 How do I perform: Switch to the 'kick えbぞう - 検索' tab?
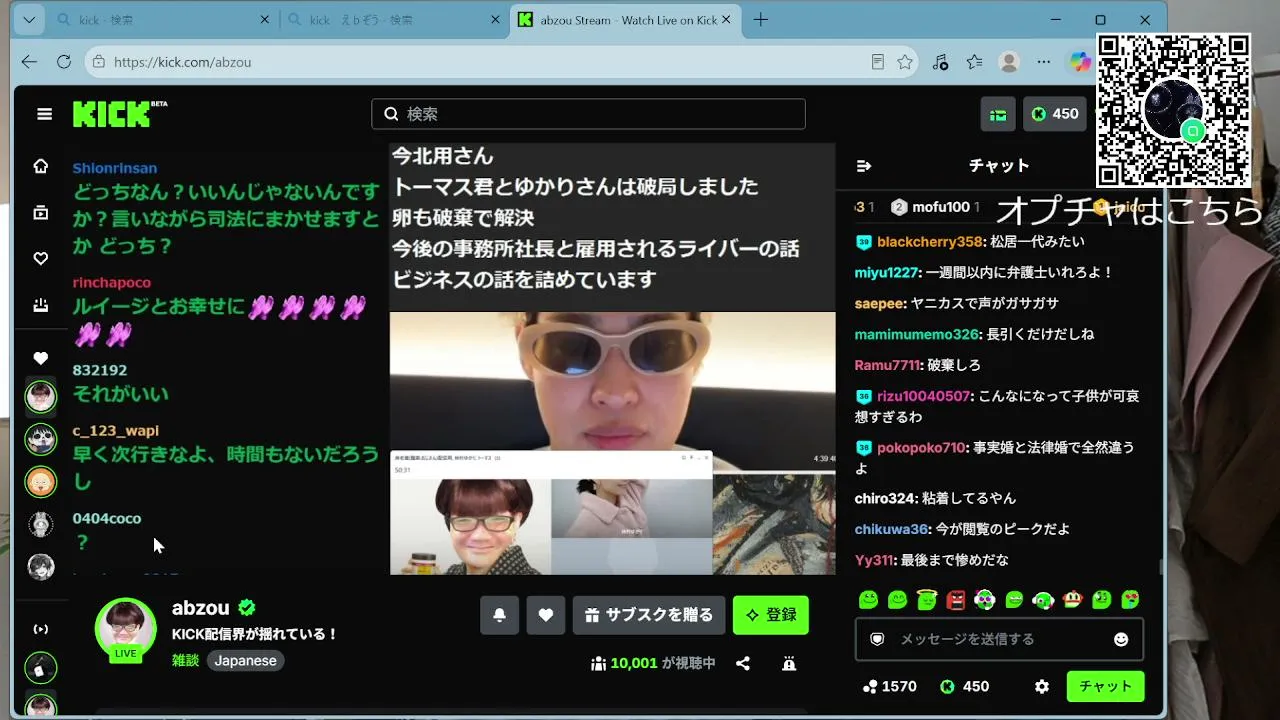[393, 19]
